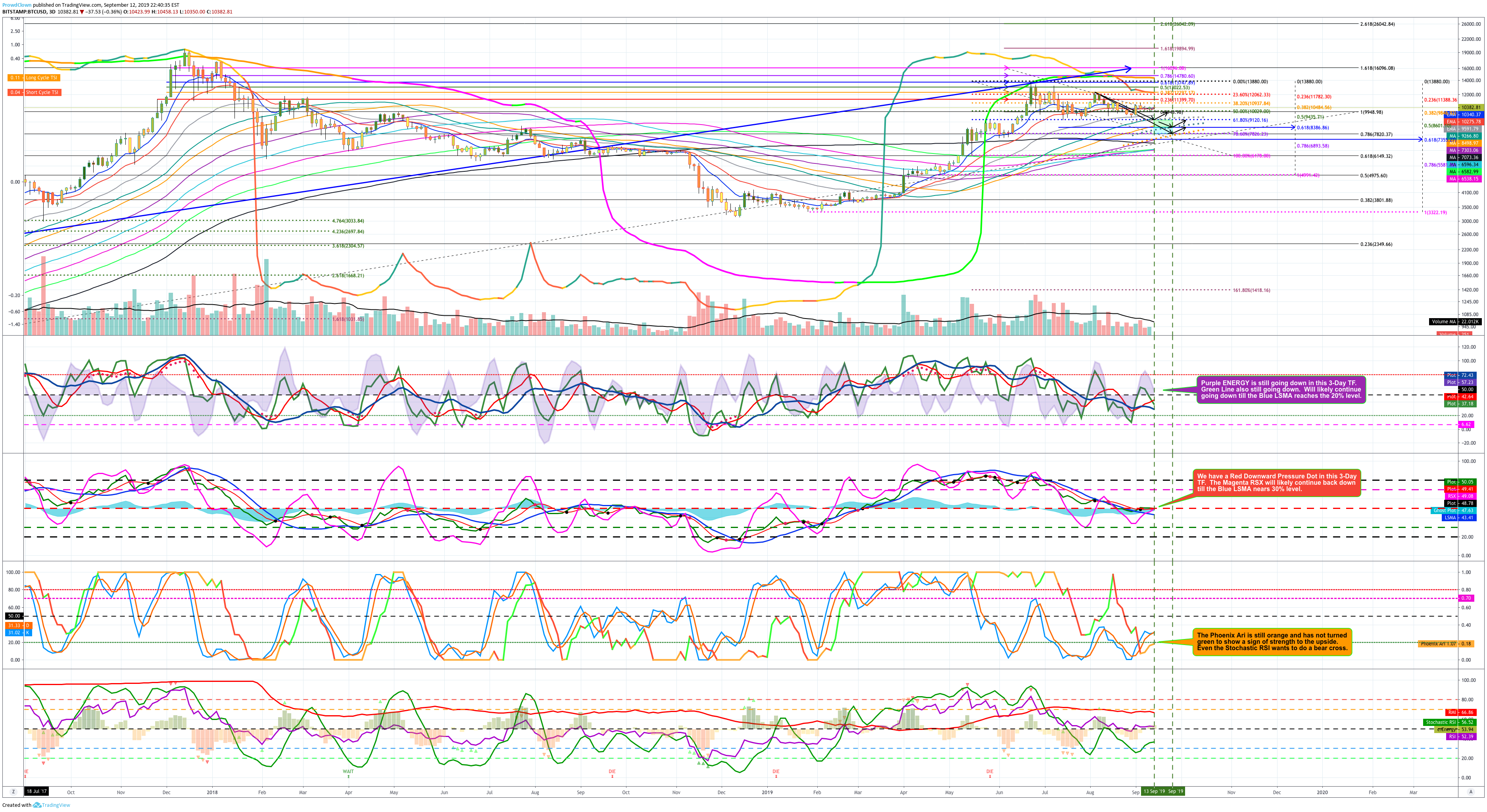
Task: Click the purple MA 7303.06 price label
Action: 1463,150
